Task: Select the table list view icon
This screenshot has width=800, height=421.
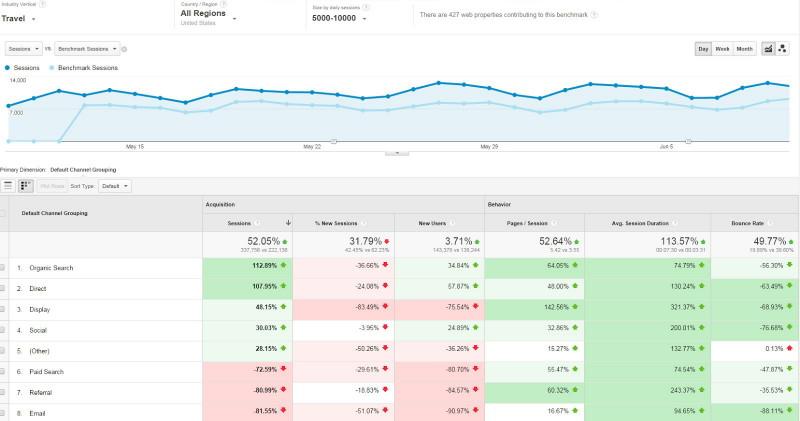Action: (x=9, y=186)
